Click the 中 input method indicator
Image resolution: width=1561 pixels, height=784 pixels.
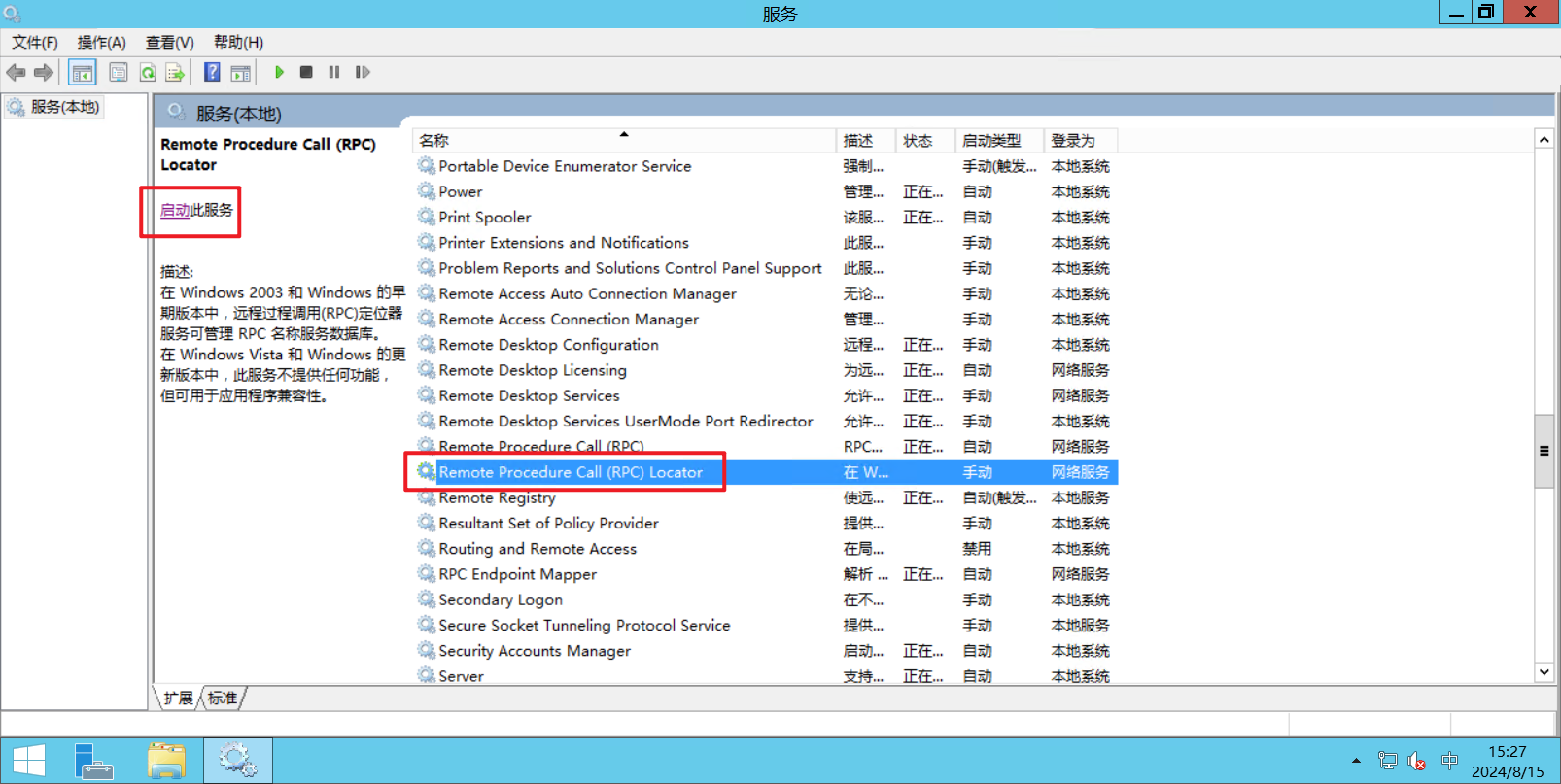click(x=1449, y=762)
